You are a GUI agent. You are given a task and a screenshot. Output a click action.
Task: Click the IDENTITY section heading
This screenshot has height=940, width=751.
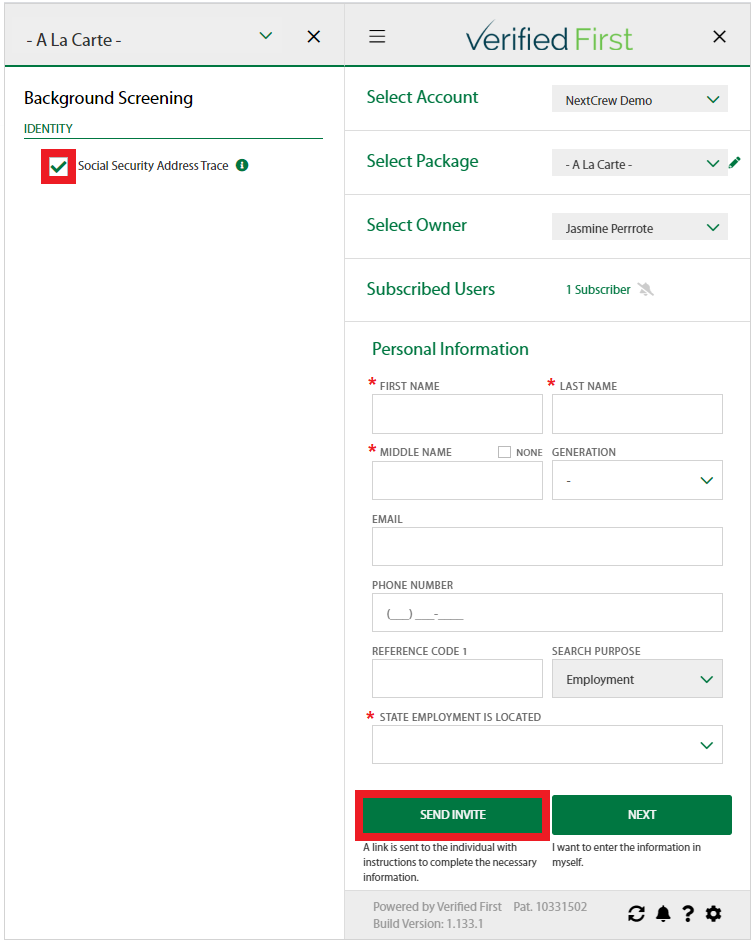pyautogui.click(x=48, y=128)
